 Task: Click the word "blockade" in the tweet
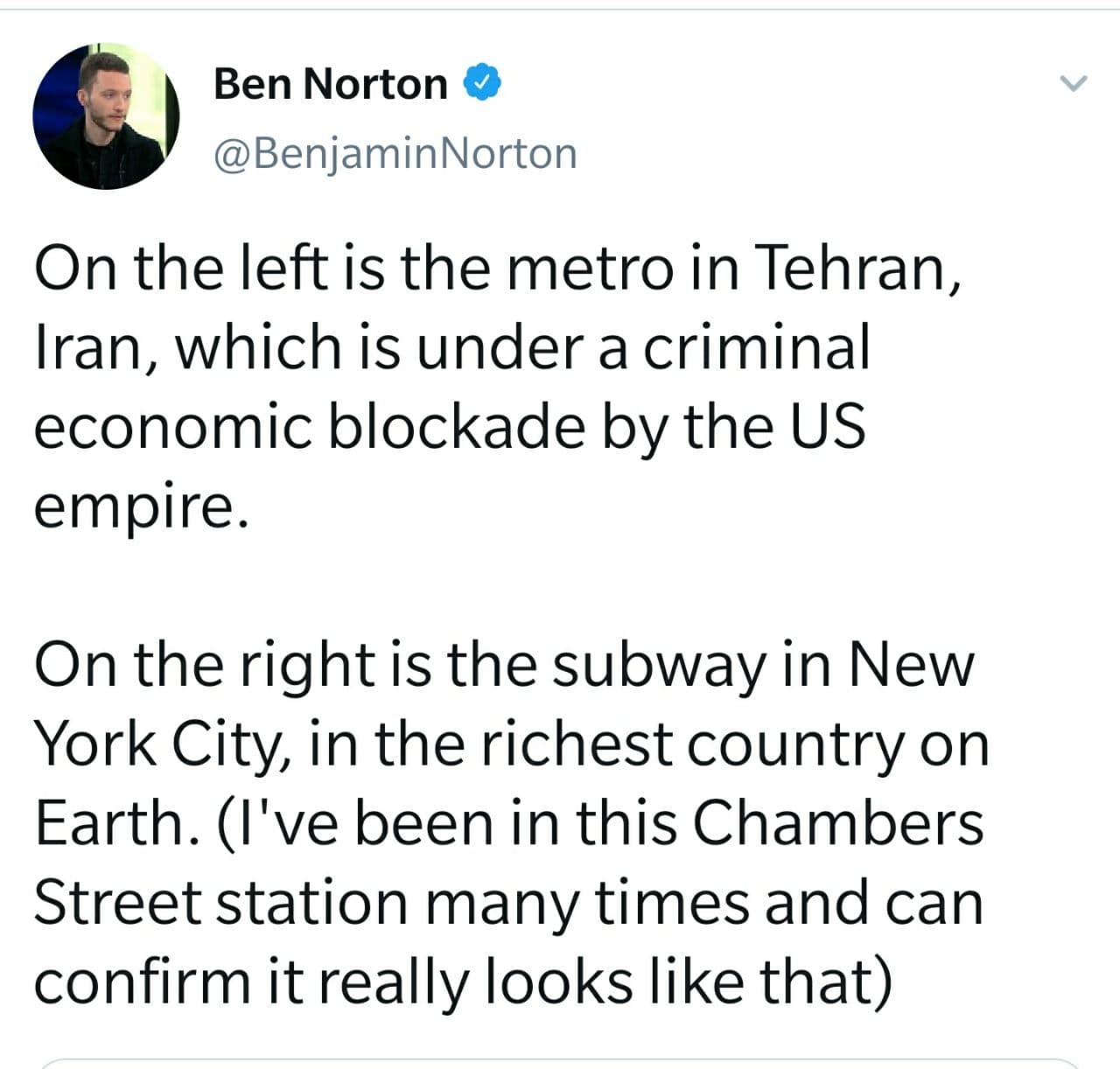coord(457,426)
